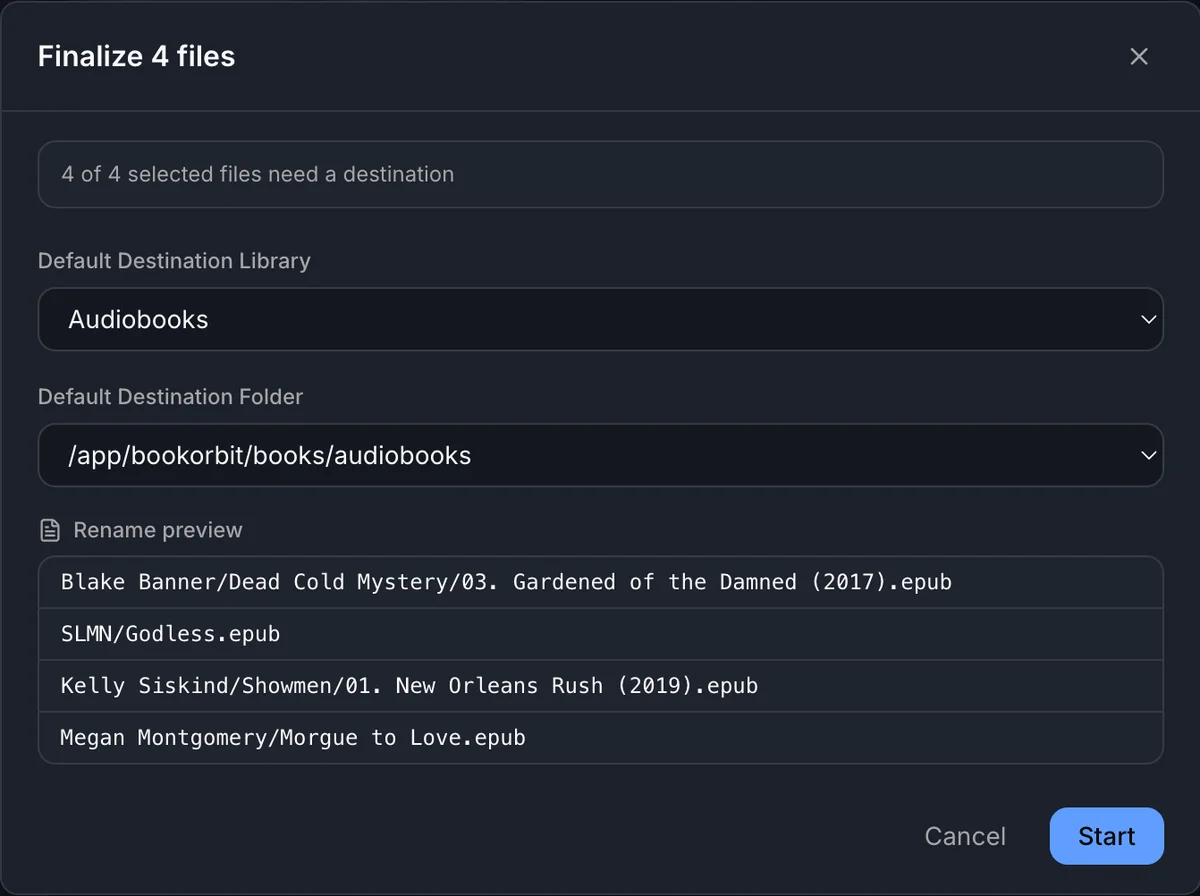Open the Default Destination Library dropdown showing Audiobooks
This screenshot has width=1200, height=896.
click(600, 320)
